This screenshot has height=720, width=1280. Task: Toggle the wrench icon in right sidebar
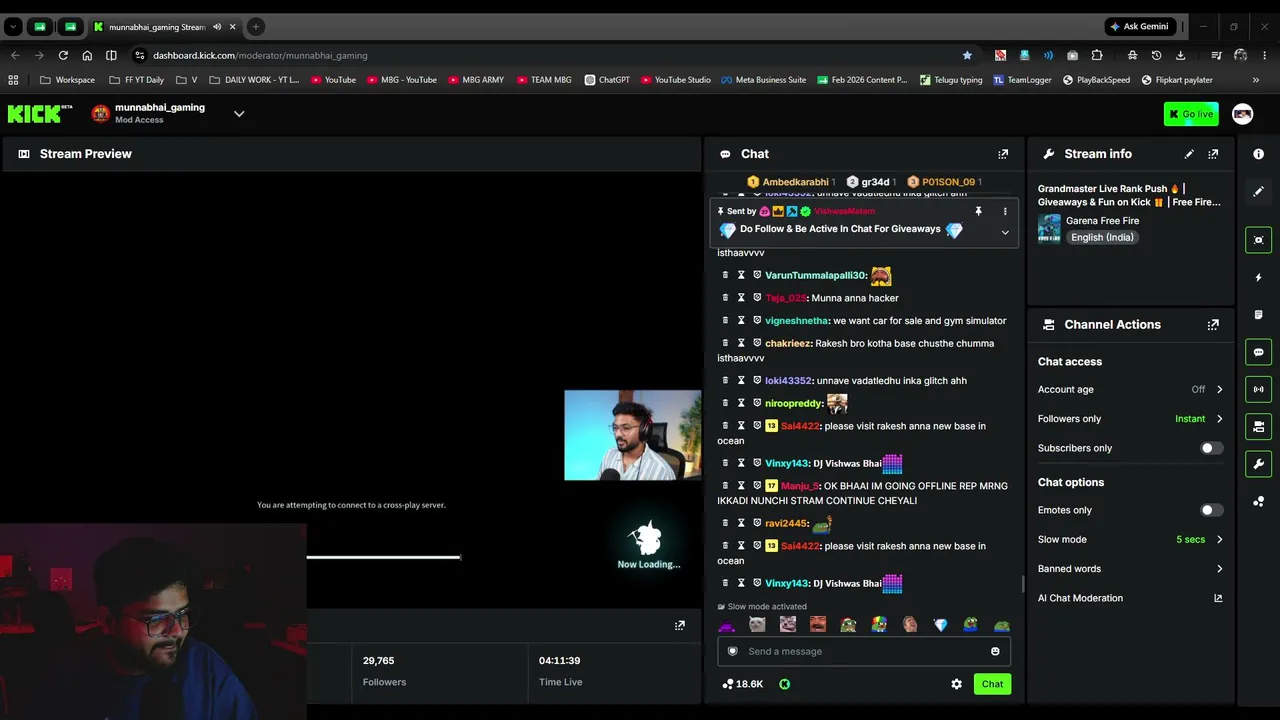point(1258,464)
